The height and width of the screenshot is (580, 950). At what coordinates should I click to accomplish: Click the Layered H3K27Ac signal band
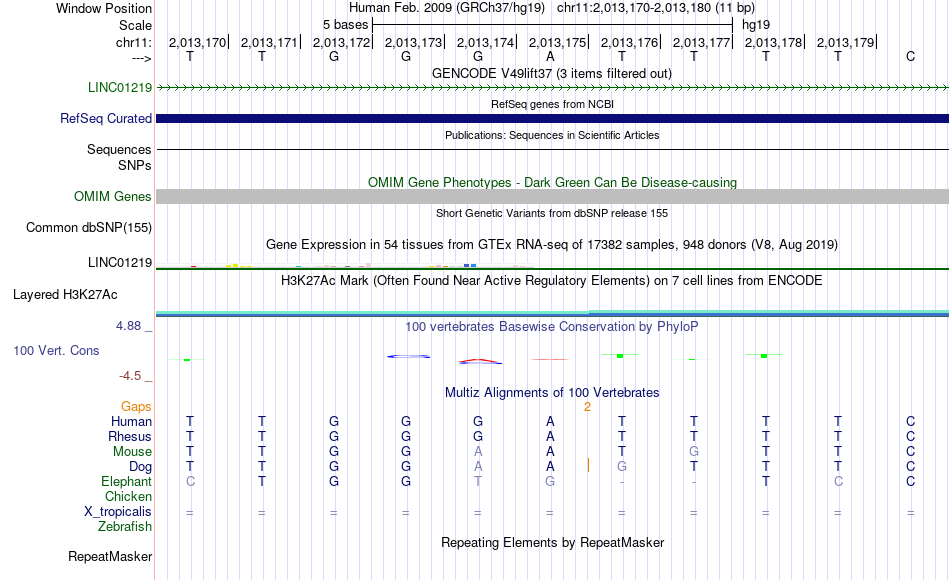(552, 313)
